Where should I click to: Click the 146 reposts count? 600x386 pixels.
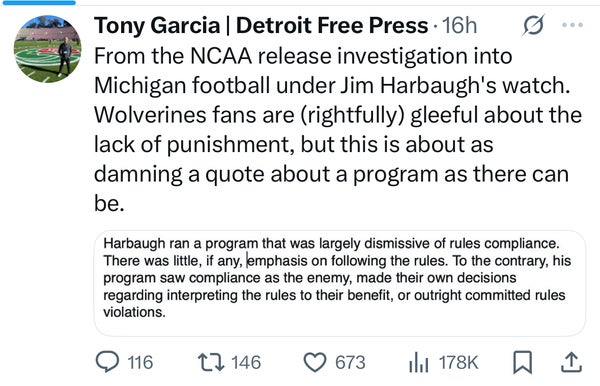(x=246, y=362)
